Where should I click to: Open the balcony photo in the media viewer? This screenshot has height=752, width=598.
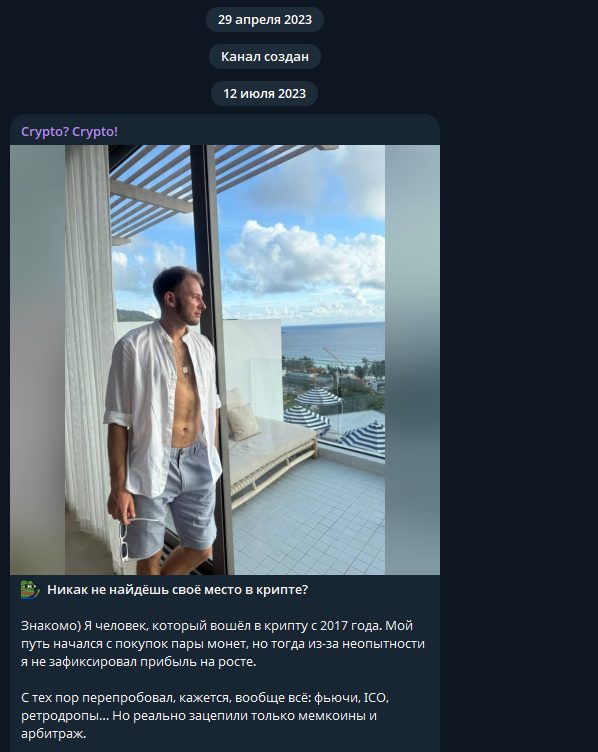click(x=225, y=360)
